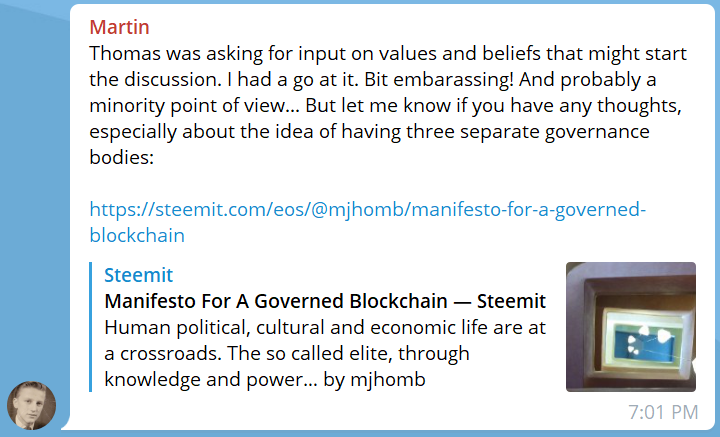This screenshot has height=437, width=720.
Task: Open Martin's profile avatar photo
Action: pos(31,405)
